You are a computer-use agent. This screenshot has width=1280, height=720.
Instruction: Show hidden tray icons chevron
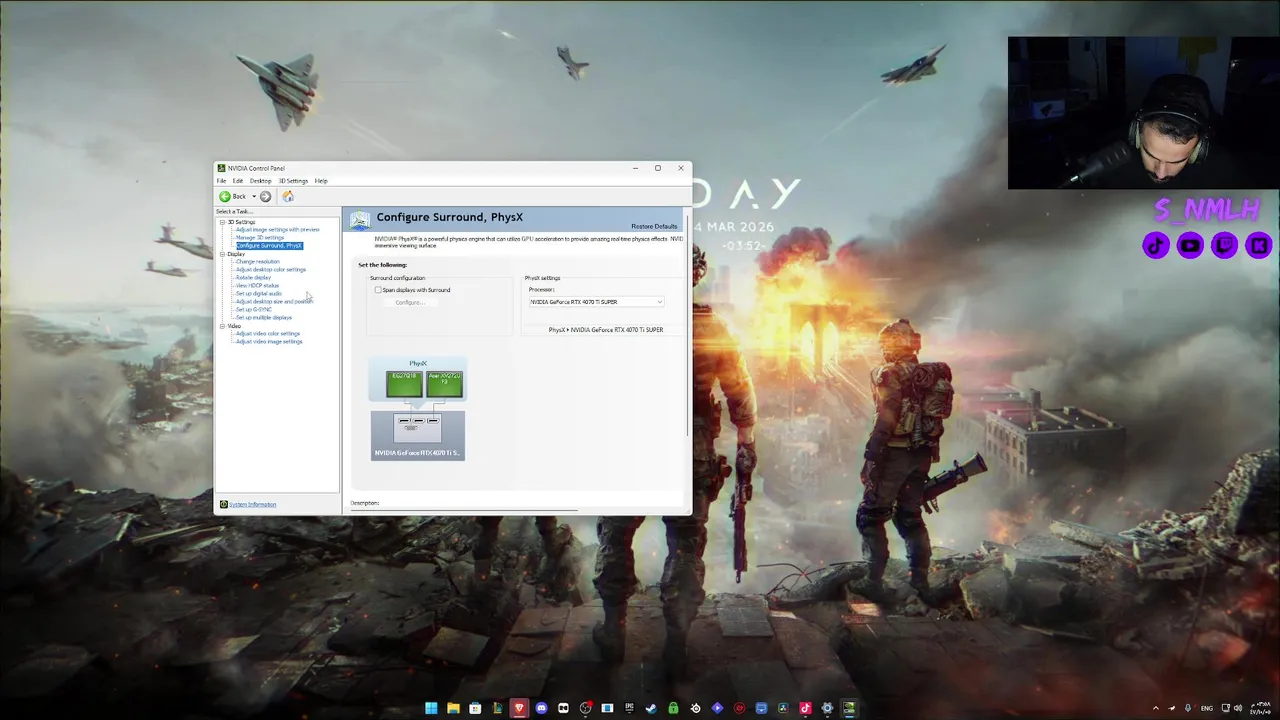point(1156,708)
